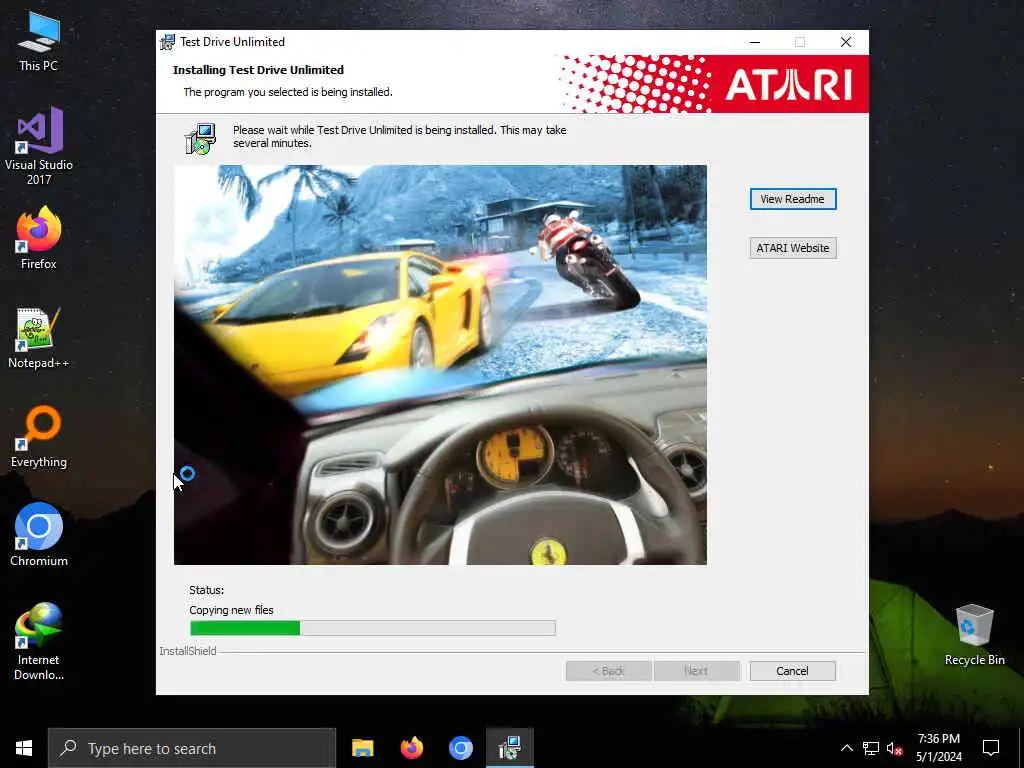Open the network status tray icon

click(871, 748)
